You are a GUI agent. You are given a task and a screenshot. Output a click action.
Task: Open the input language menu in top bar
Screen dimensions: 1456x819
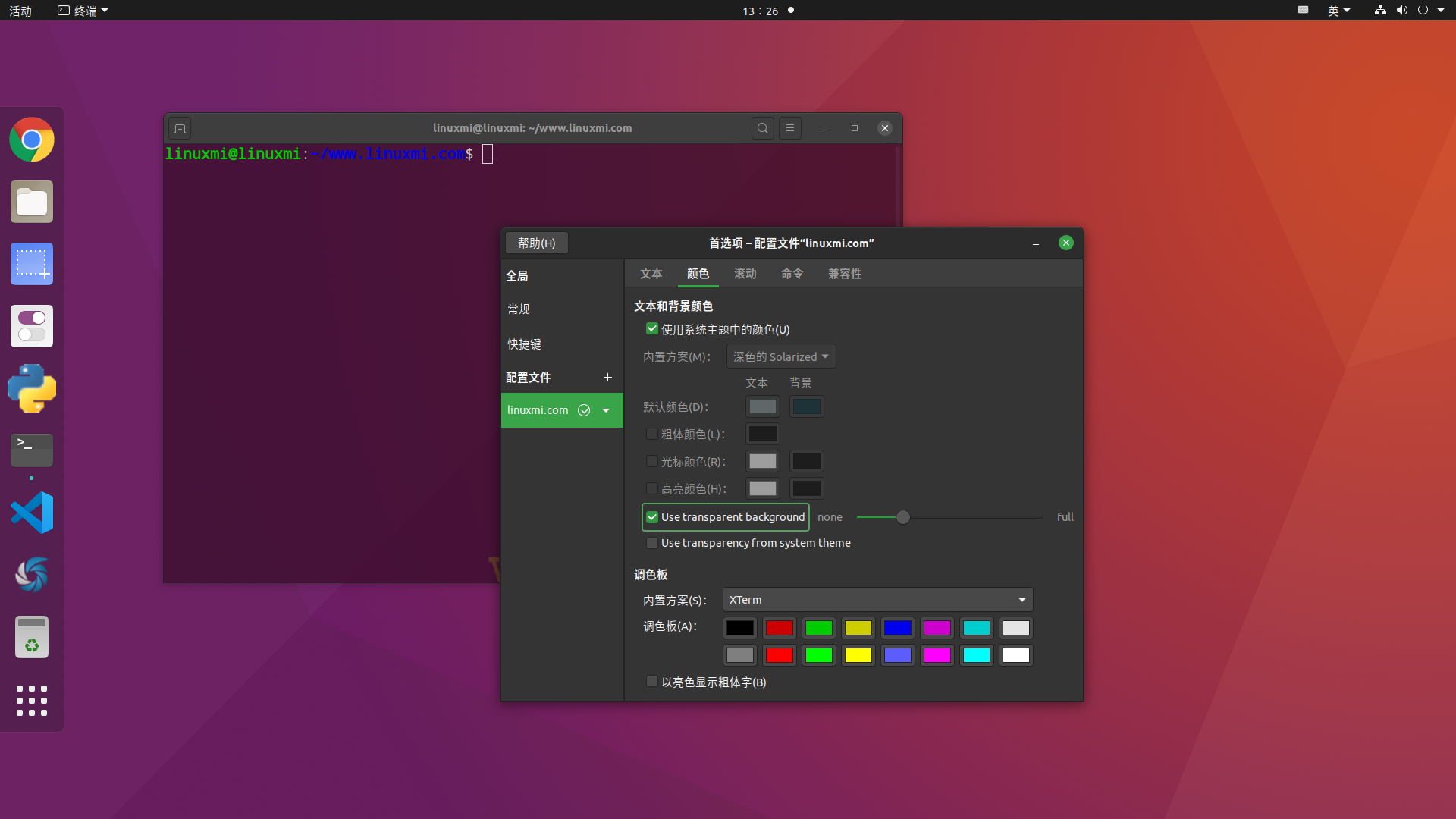(x=1338, y=11)
